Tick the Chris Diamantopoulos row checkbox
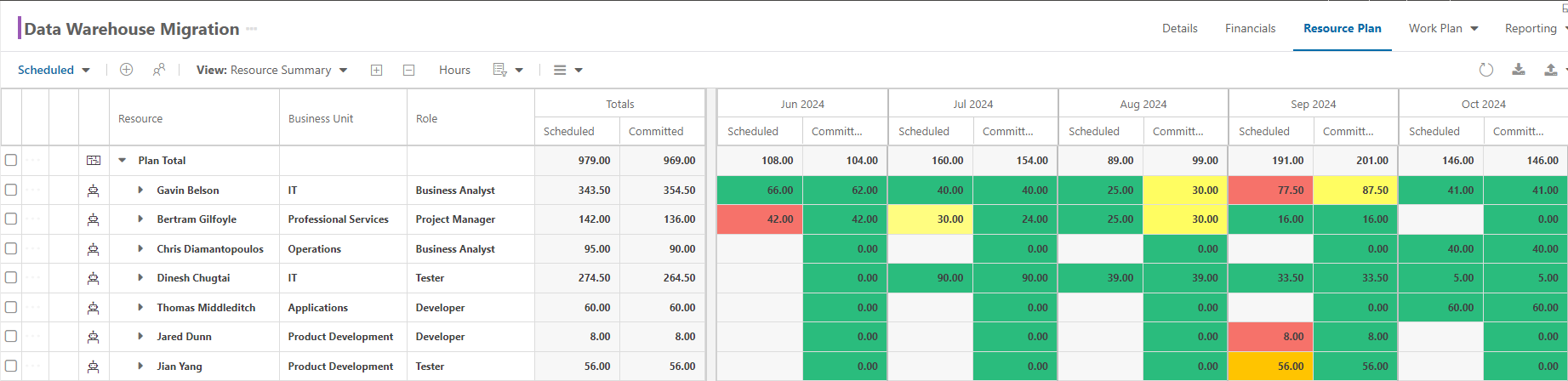1568x381 pixels. coord(11,248)
